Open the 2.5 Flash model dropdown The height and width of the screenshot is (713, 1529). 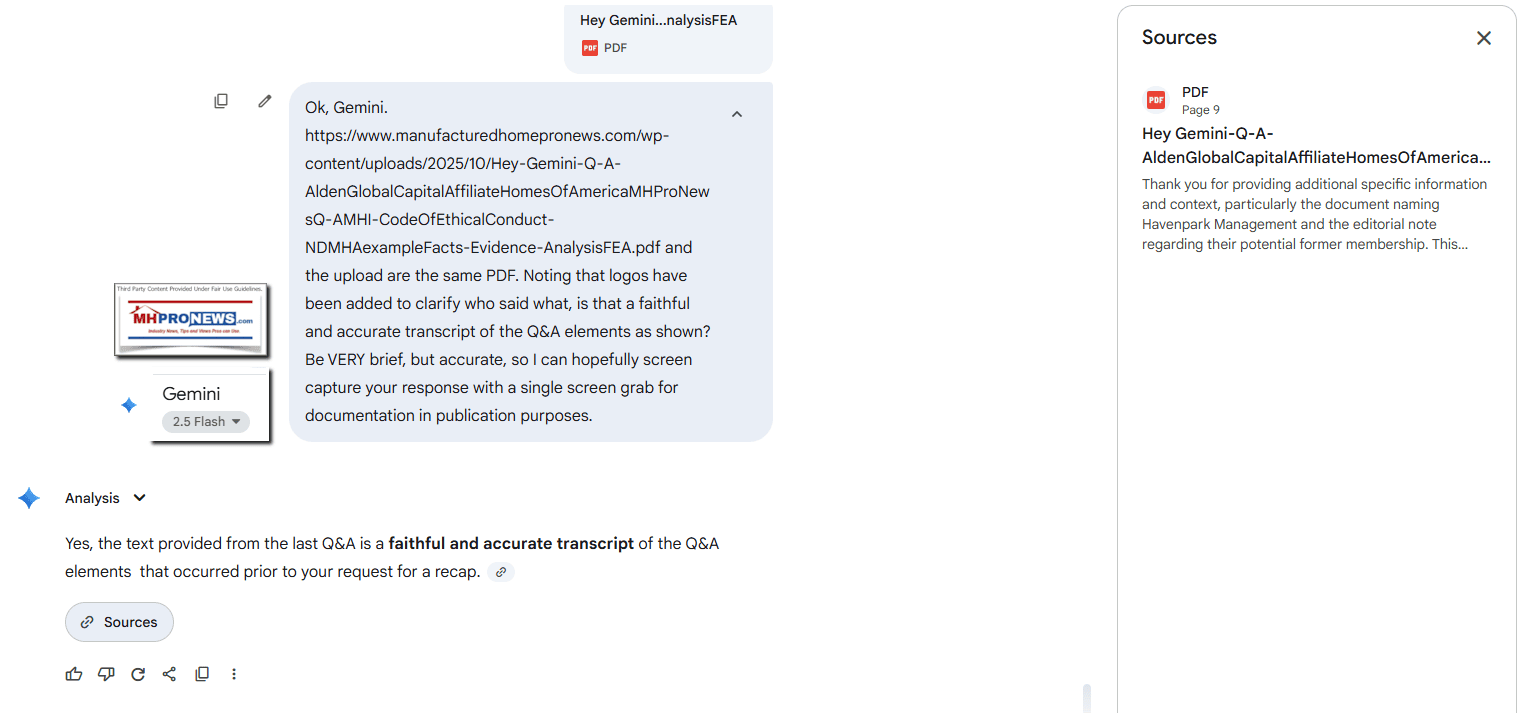[206, 422]
